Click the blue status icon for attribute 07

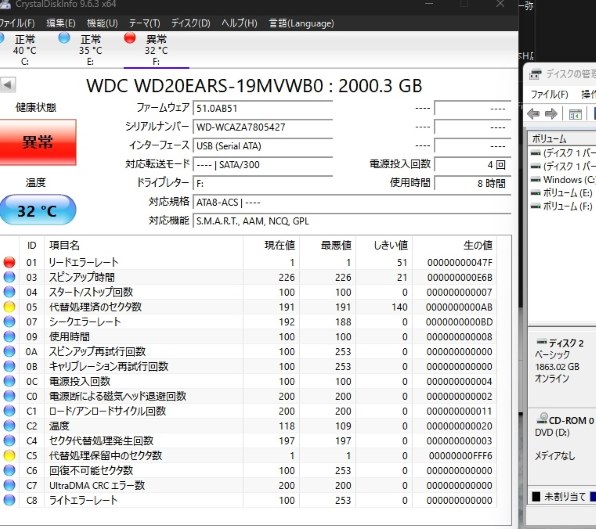9,322
